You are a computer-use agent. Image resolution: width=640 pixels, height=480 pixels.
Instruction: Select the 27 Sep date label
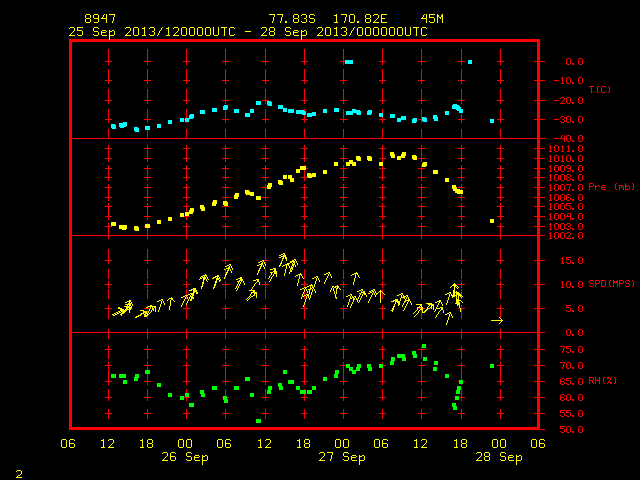tap(342, 457)
